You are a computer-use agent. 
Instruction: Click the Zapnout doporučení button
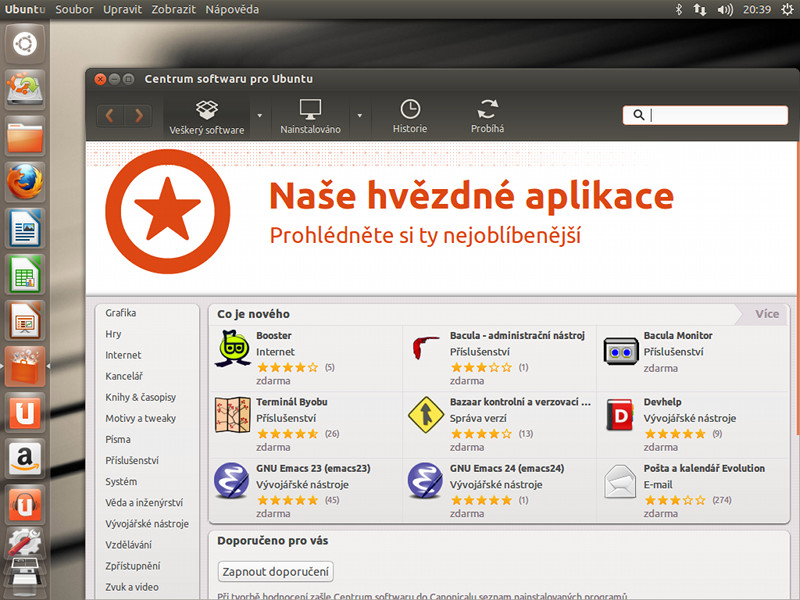[x=276, y=571]
